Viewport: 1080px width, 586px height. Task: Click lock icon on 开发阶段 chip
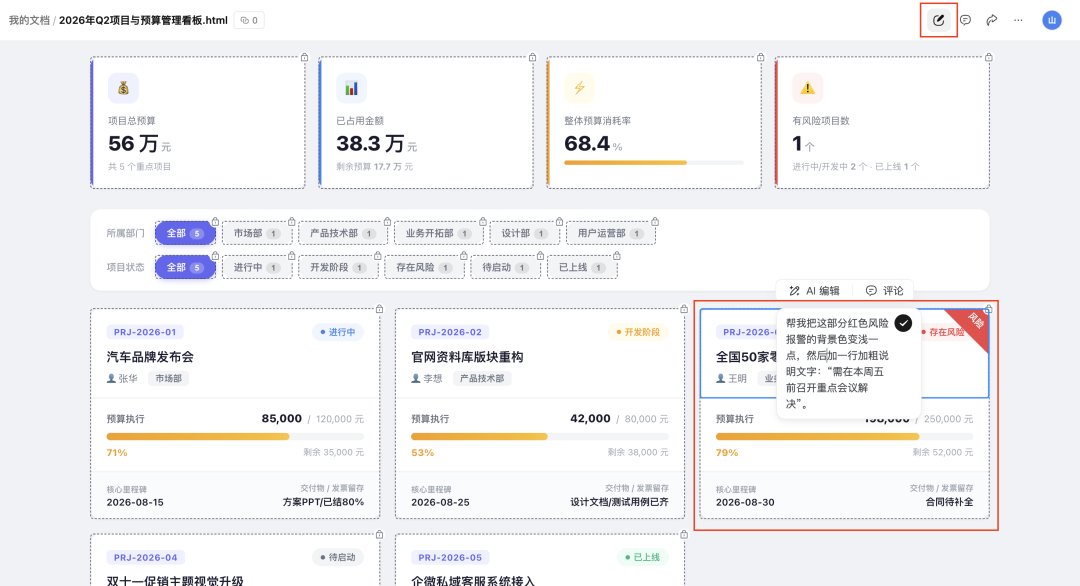377,255
